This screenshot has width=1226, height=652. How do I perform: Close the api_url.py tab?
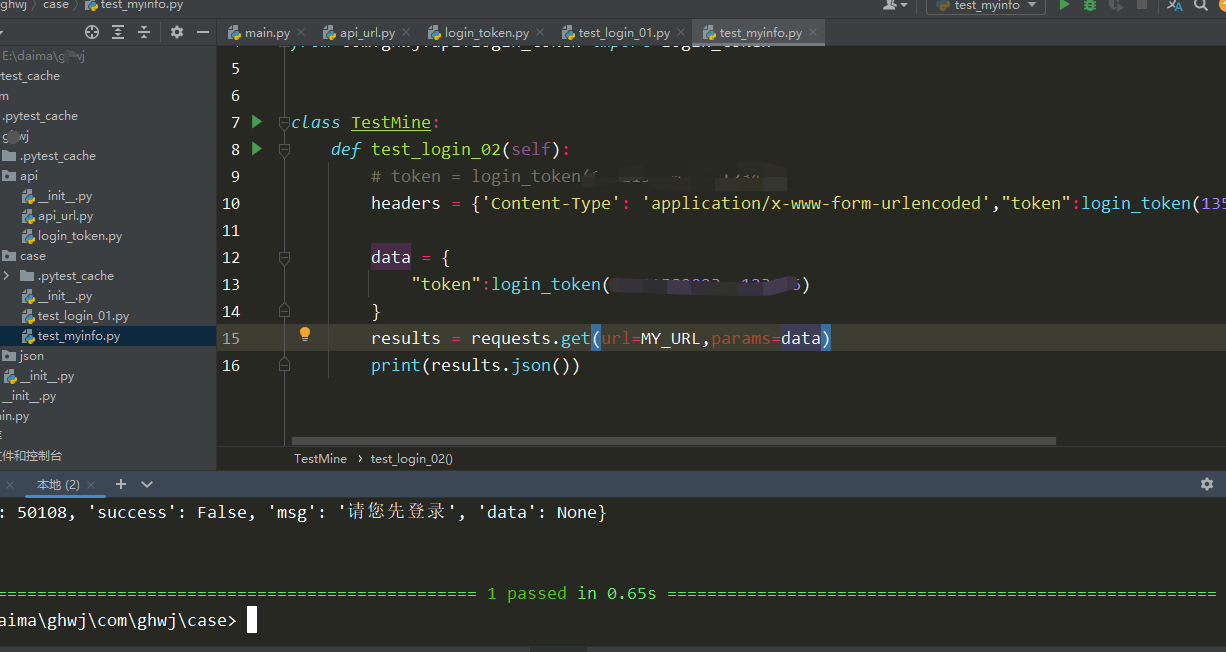click(406, 33)
